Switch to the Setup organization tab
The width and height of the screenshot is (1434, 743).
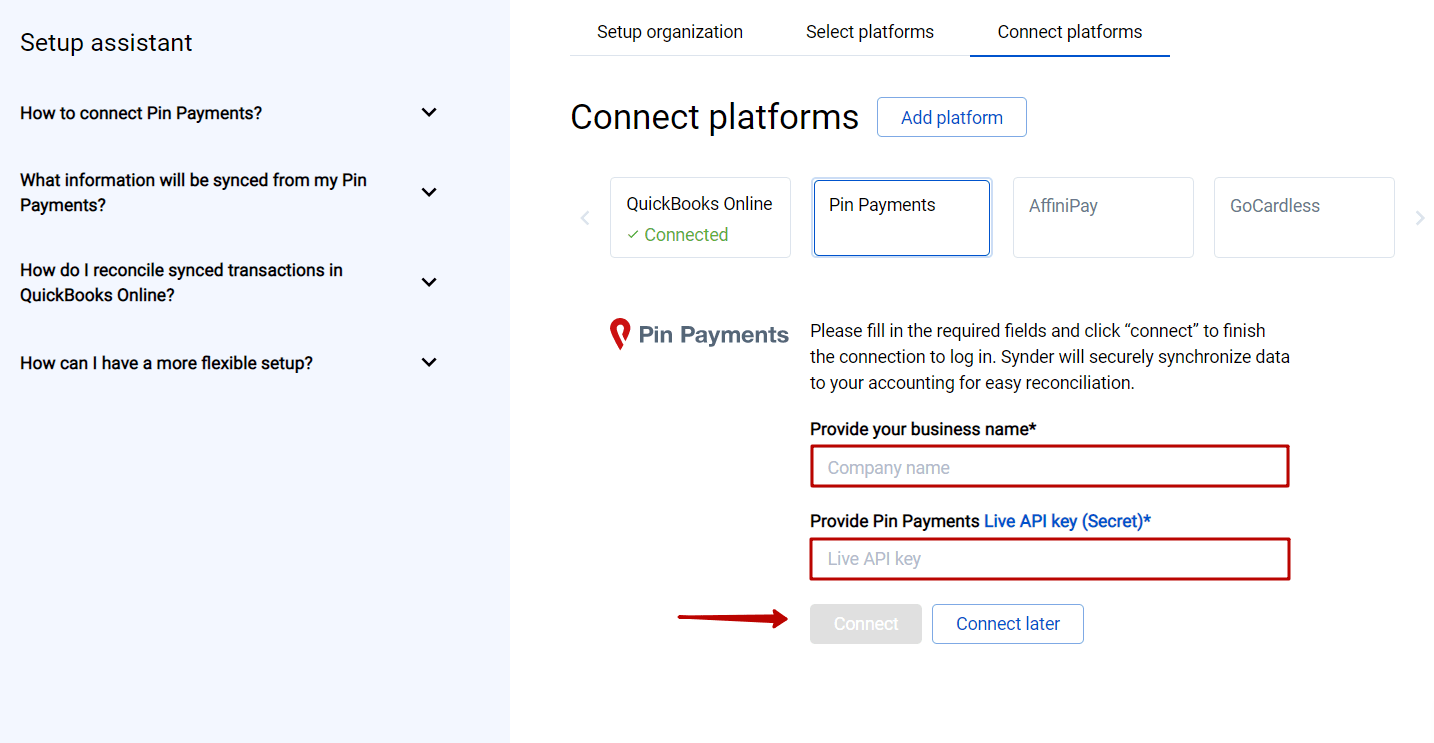669,31
